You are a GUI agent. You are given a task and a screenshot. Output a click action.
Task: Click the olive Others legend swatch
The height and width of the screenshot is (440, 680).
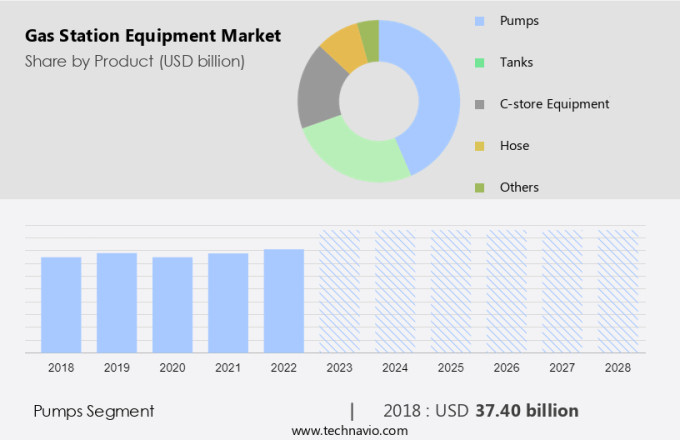point(480,187)
